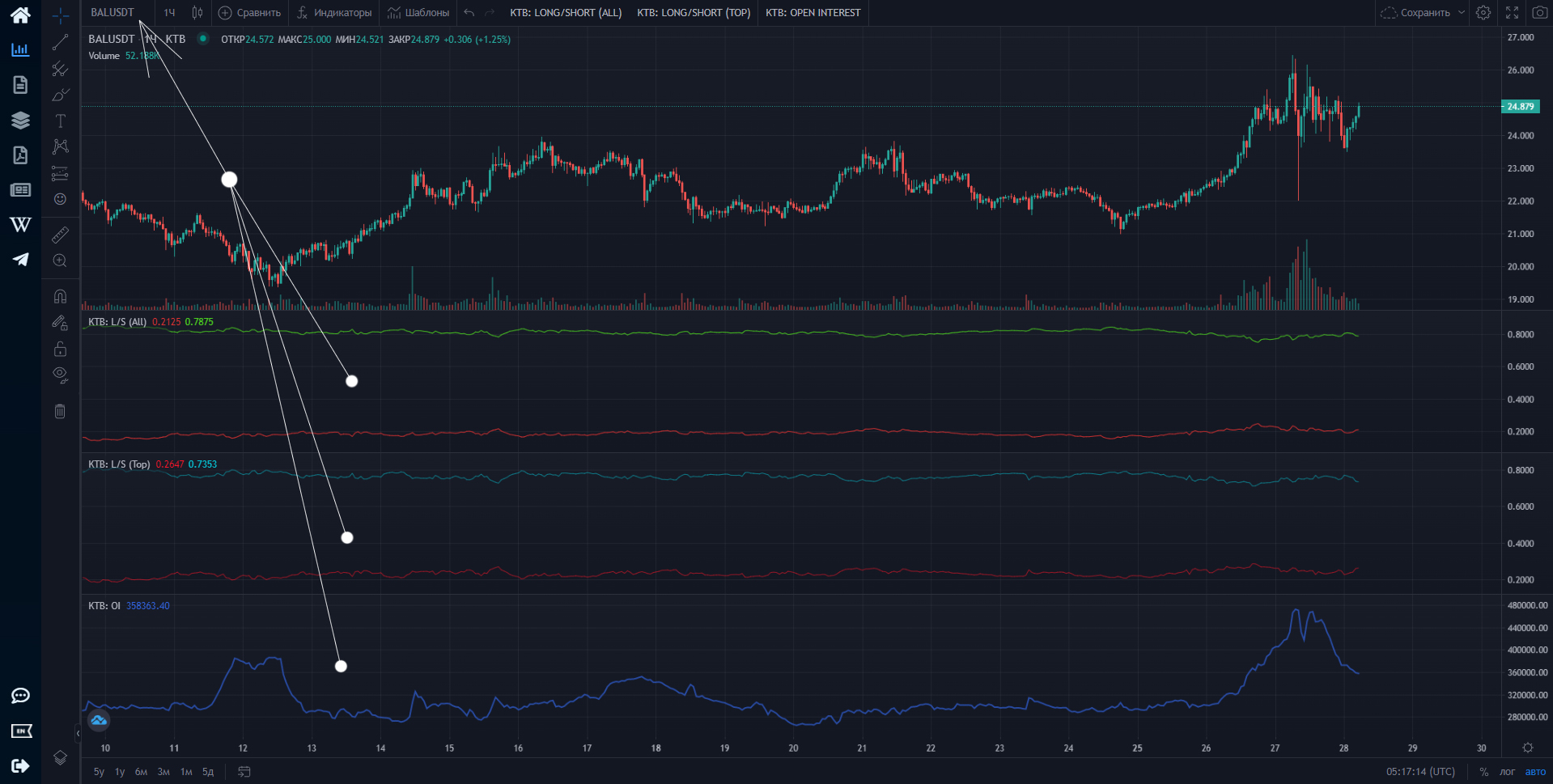
Task: Toggle auto scale "авто"
Action: 1535,772
